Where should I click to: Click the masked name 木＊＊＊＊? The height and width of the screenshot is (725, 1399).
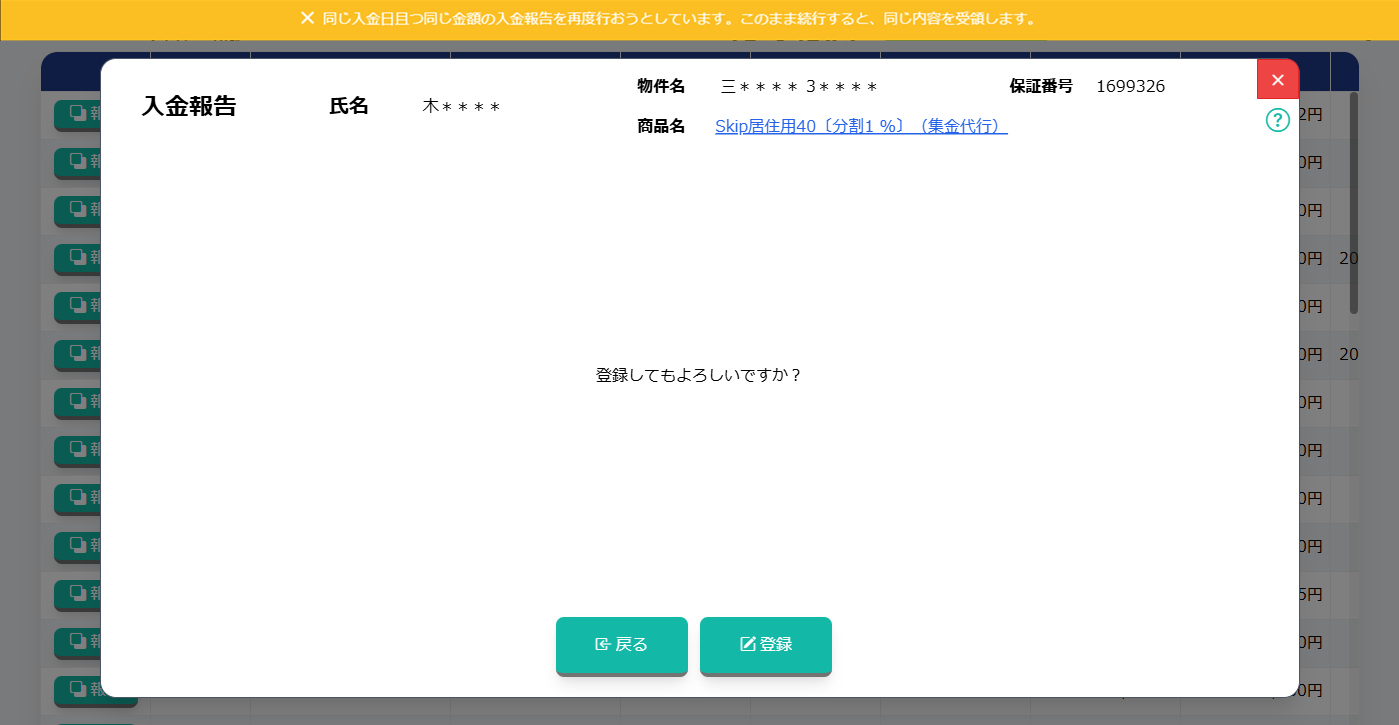[x=461, y=107]
